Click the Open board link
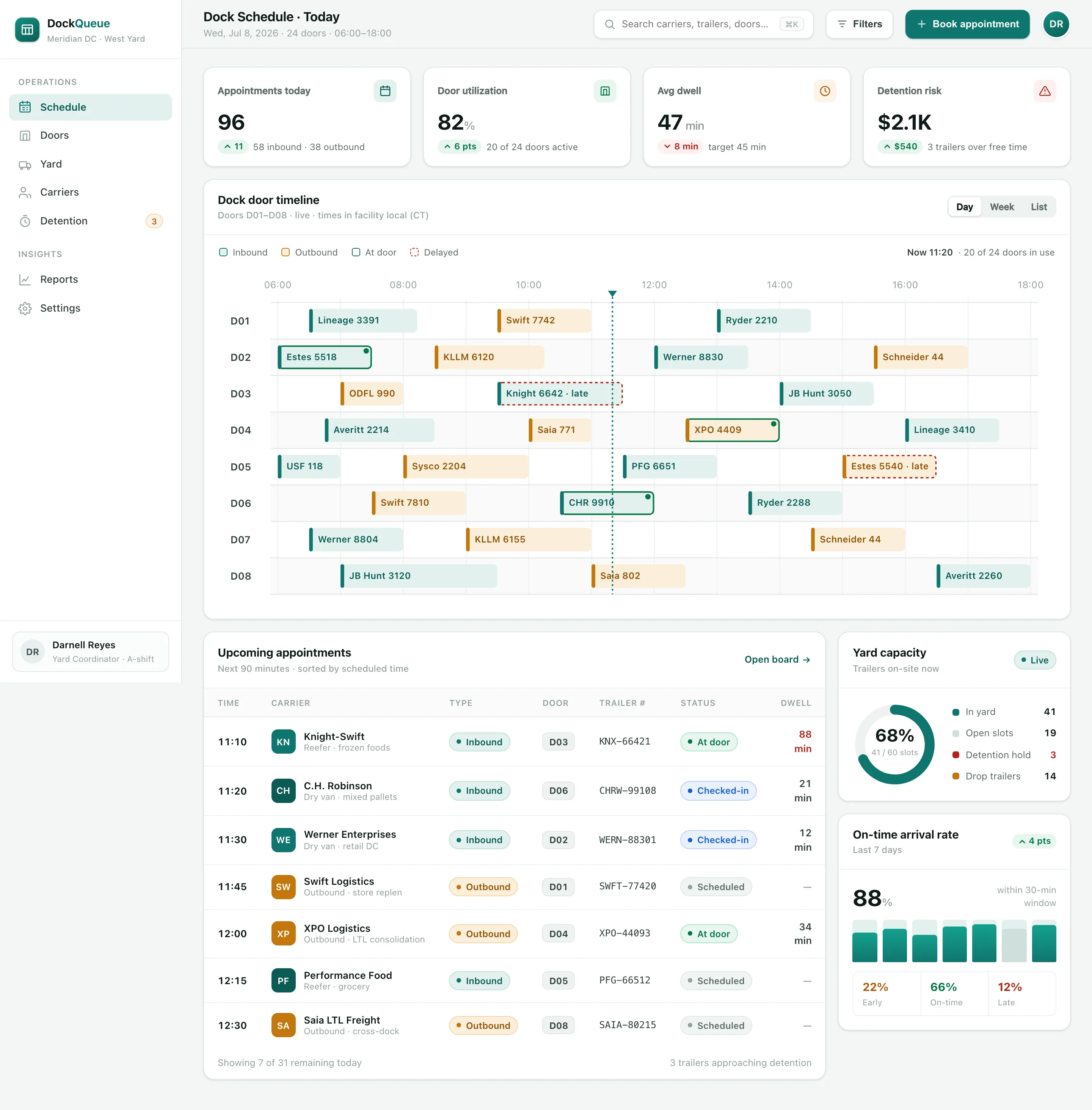The image size is (1092, 1110). pyautogui.click(x=777, y=659)
